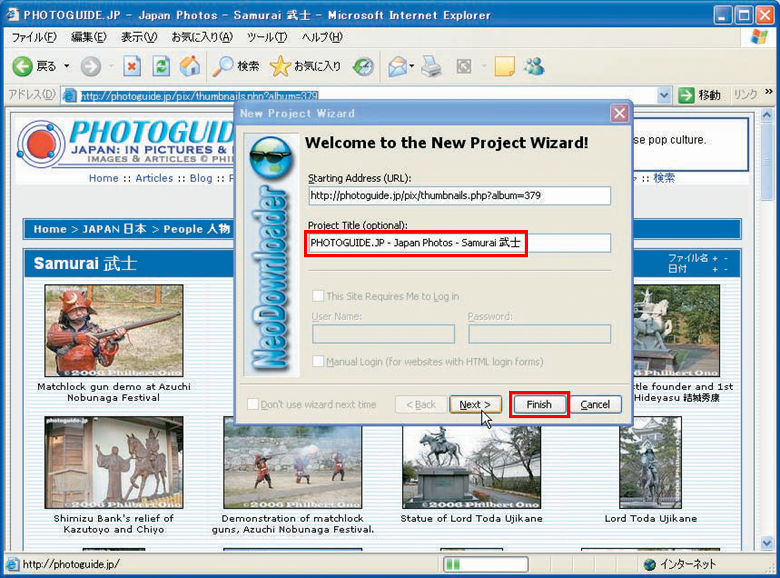Open the History clock icon
The image size is (780, 578).
[x=363, y=67]
